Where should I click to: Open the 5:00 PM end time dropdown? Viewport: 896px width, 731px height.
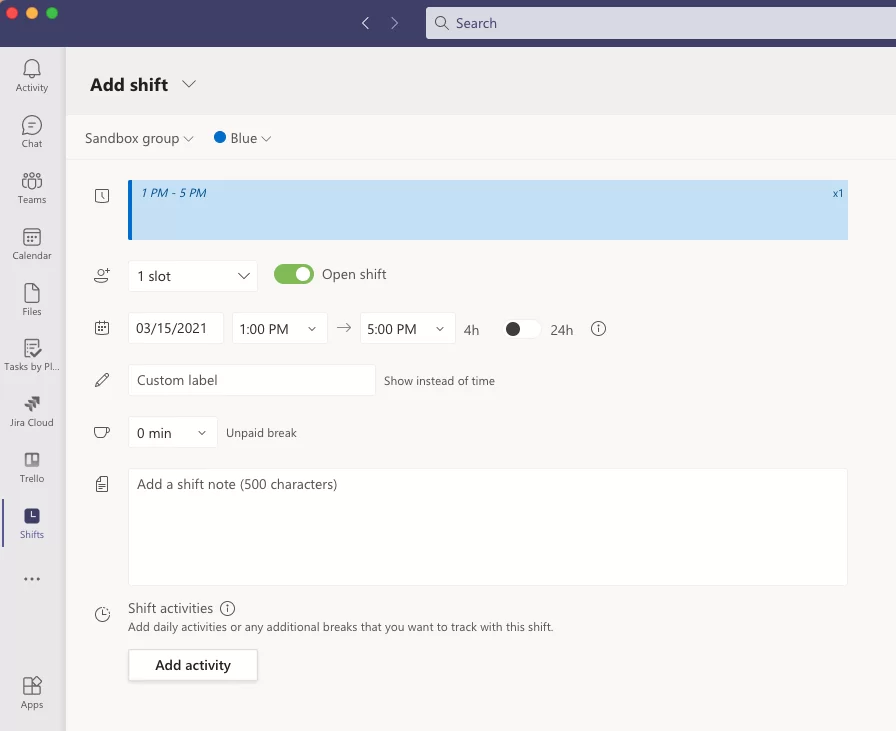click(406, 328)
